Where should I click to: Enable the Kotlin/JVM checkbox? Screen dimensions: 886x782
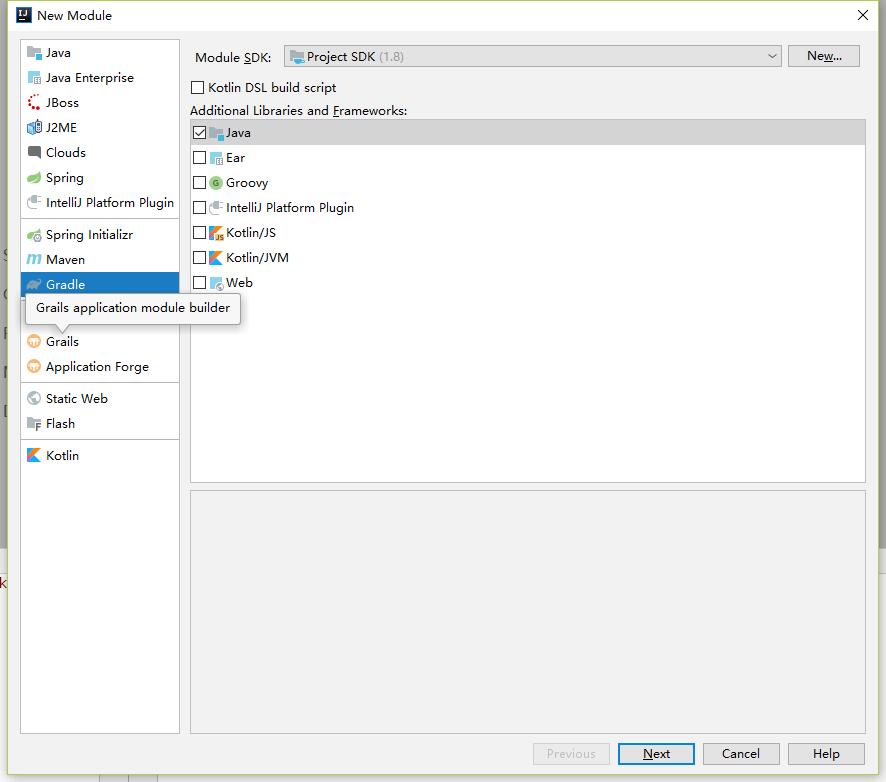[199, 257]
